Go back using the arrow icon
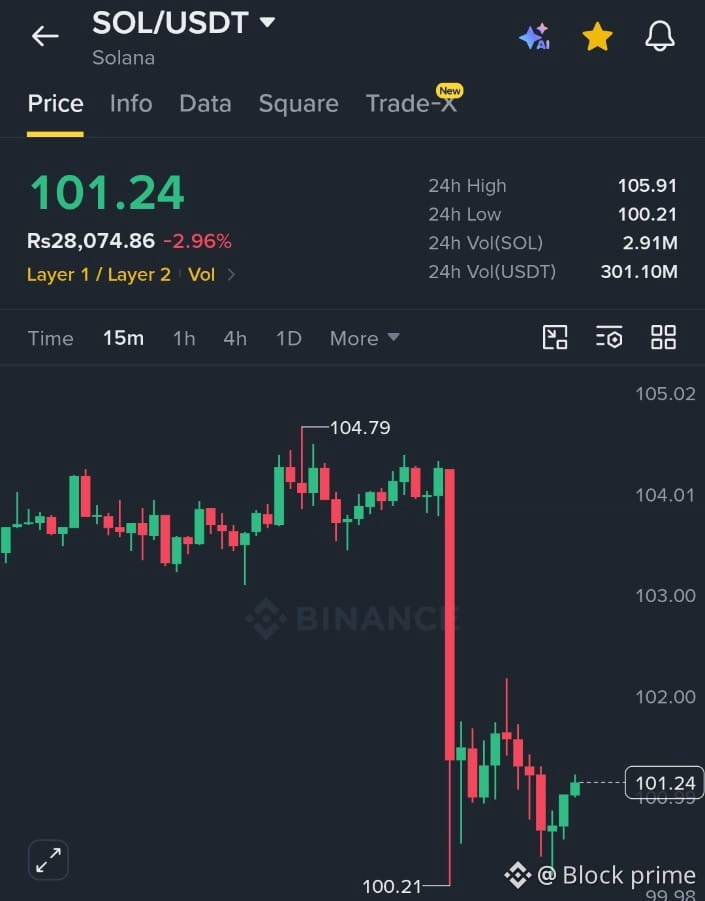 tap(45, 36)
